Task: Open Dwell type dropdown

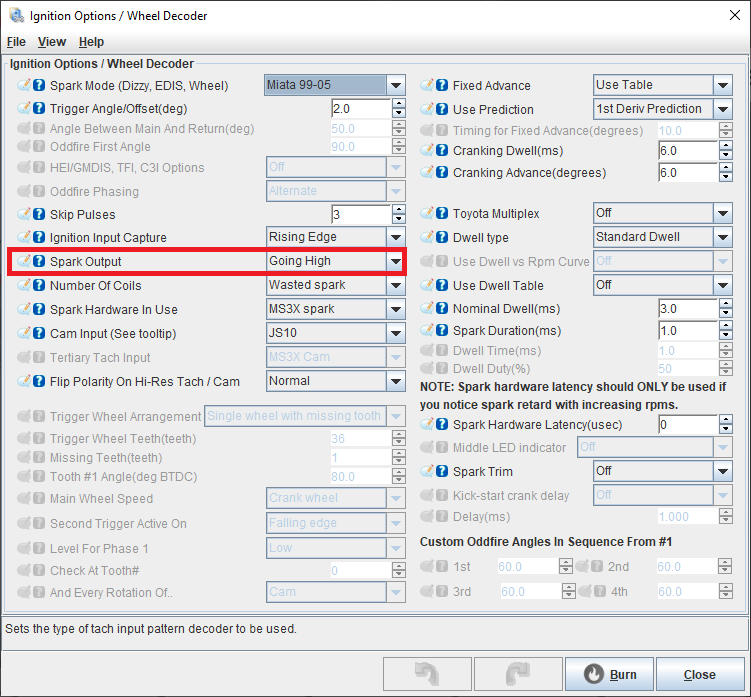Action: [723, 237]
